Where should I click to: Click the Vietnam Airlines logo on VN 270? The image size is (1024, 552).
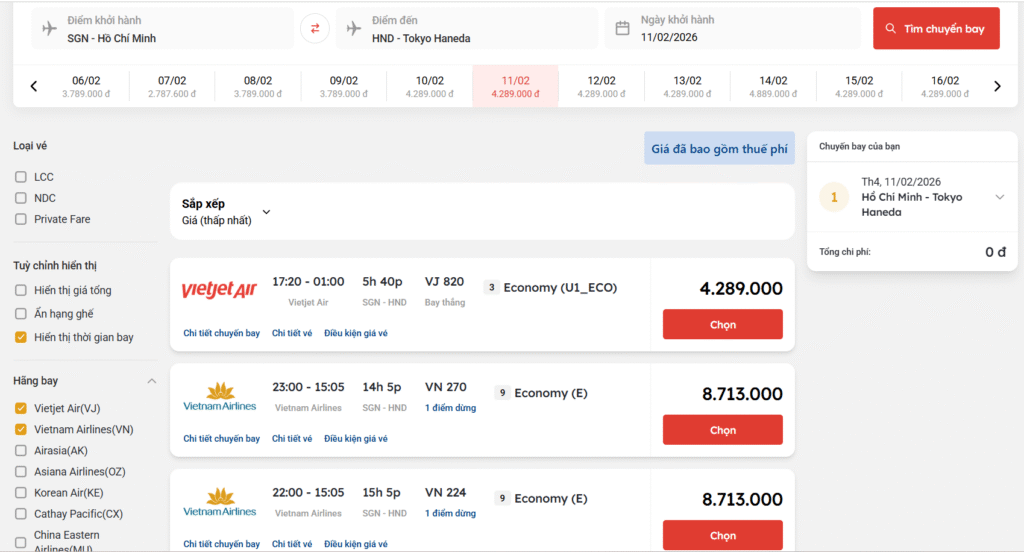(x=219, y=396)
